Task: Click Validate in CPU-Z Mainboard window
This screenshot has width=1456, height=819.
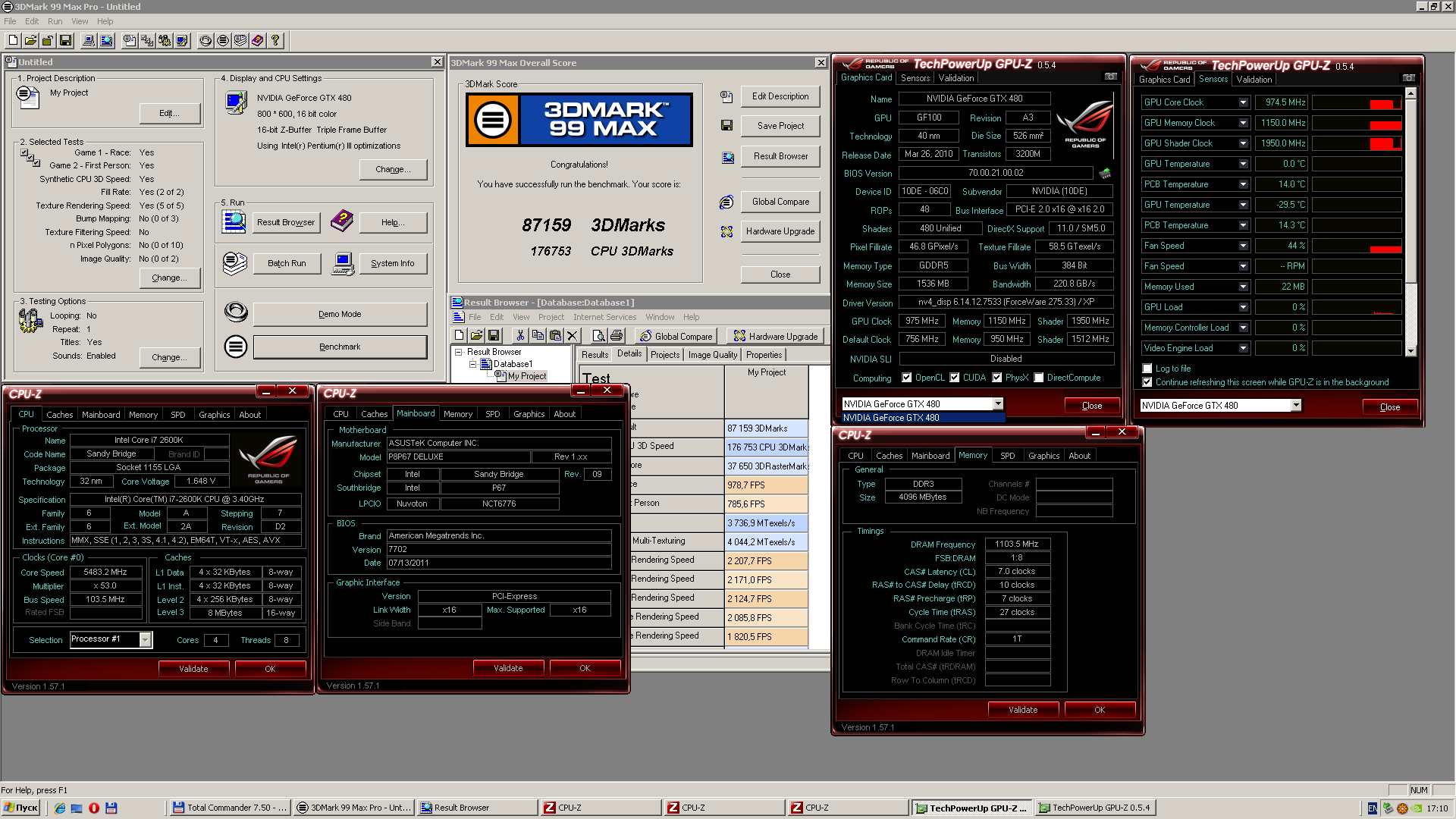Action: click(508, 668)
